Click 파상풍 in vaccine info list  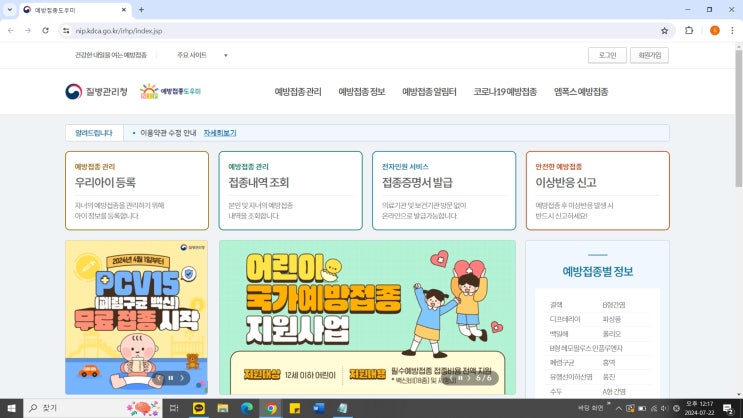coord(612,319)
